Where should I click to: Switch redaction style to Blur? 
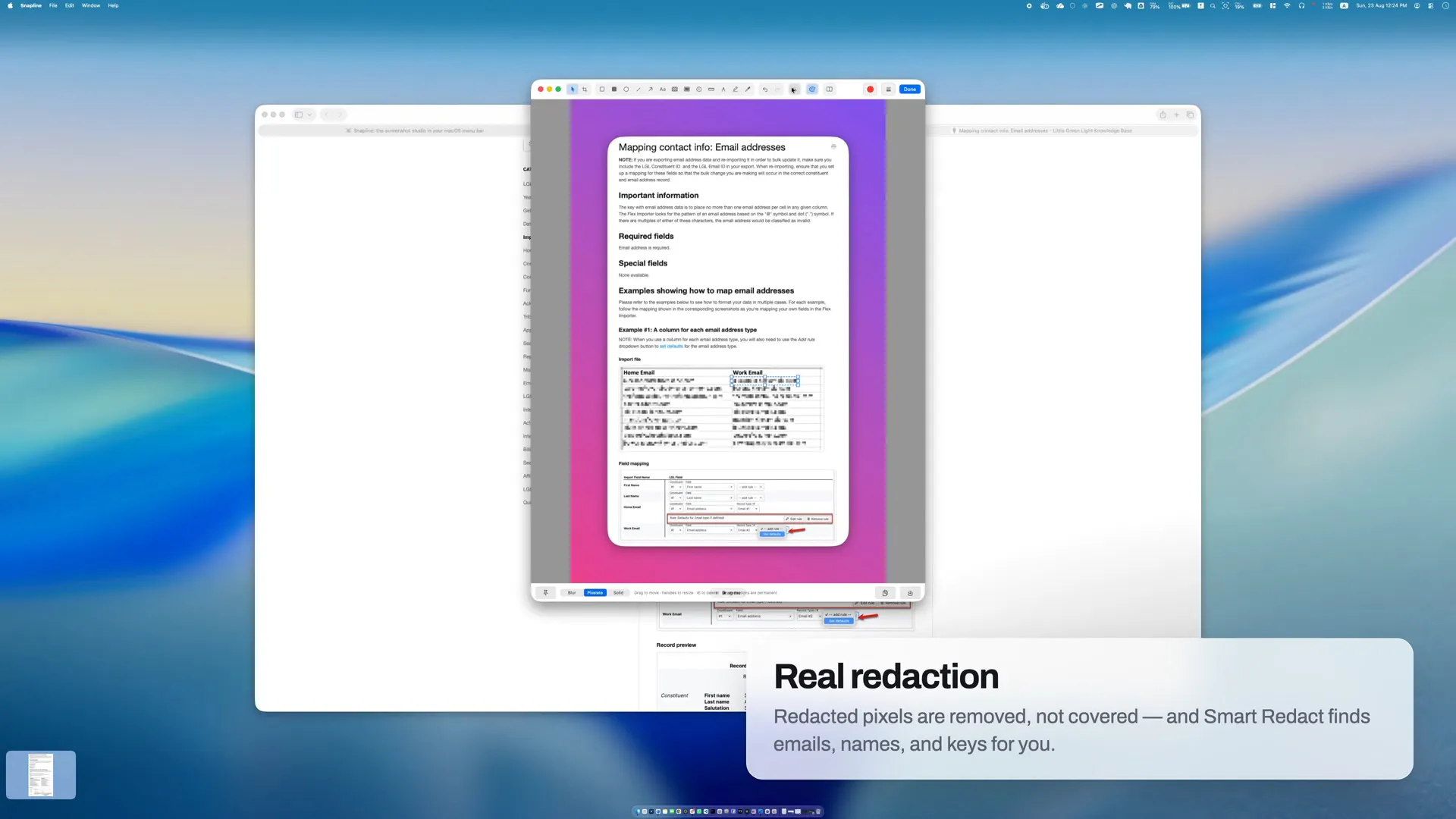pos(572,593)
